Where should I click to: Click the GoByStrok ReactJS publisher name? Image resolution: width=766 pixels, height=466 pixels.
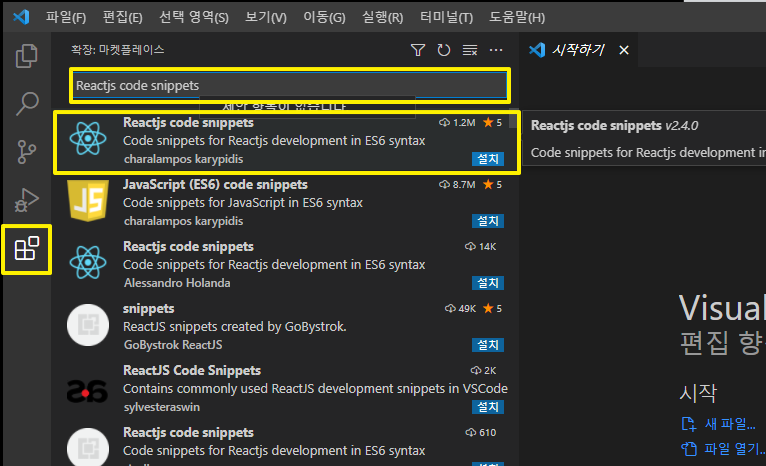(x=173, y=345)
